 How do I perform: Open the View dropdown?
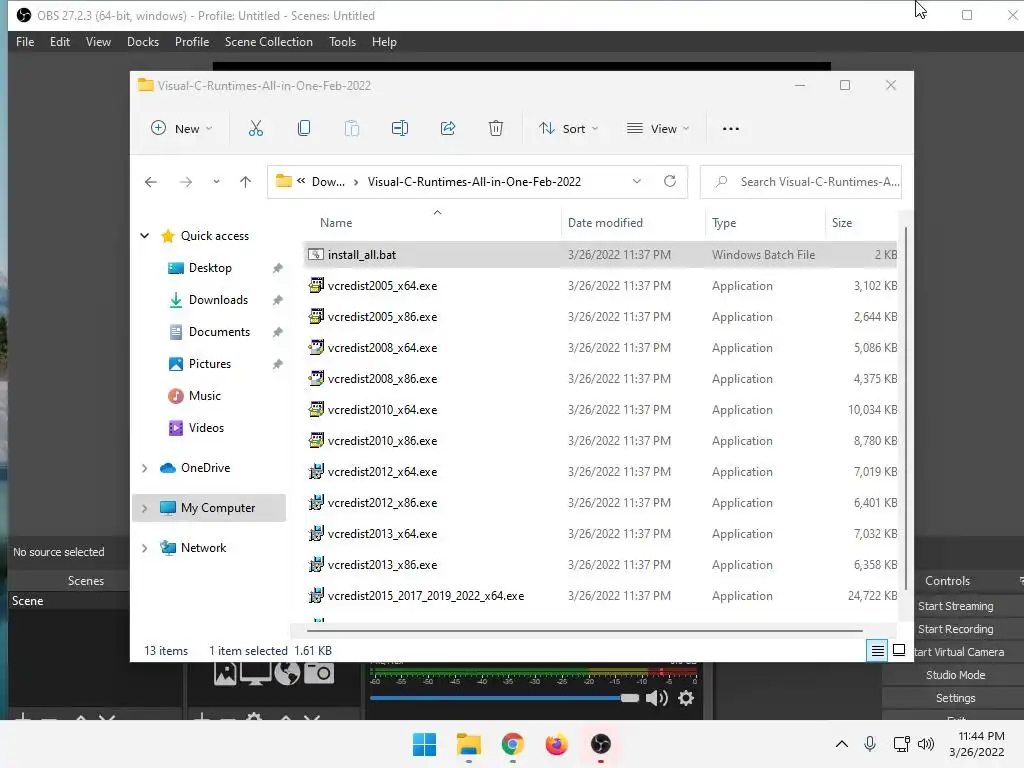pos(658,129)
